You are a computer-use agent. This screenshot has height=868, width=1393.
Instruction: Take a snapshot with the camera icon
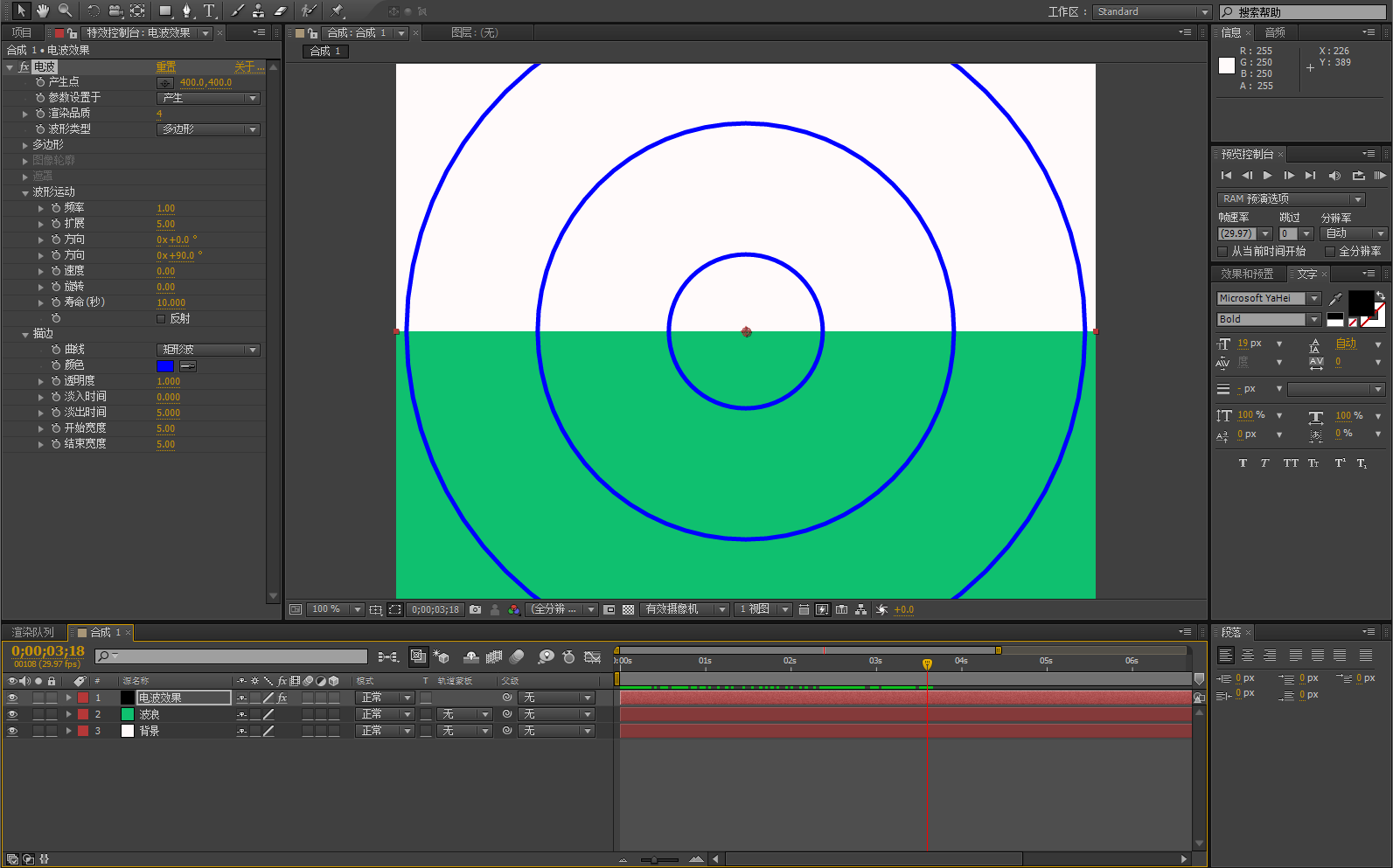pos(475,610)
